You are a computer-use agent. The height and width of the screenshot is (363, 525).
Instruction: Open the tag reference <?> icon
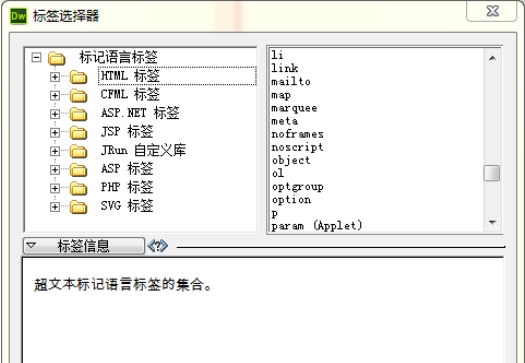click(x=158, y=246)
